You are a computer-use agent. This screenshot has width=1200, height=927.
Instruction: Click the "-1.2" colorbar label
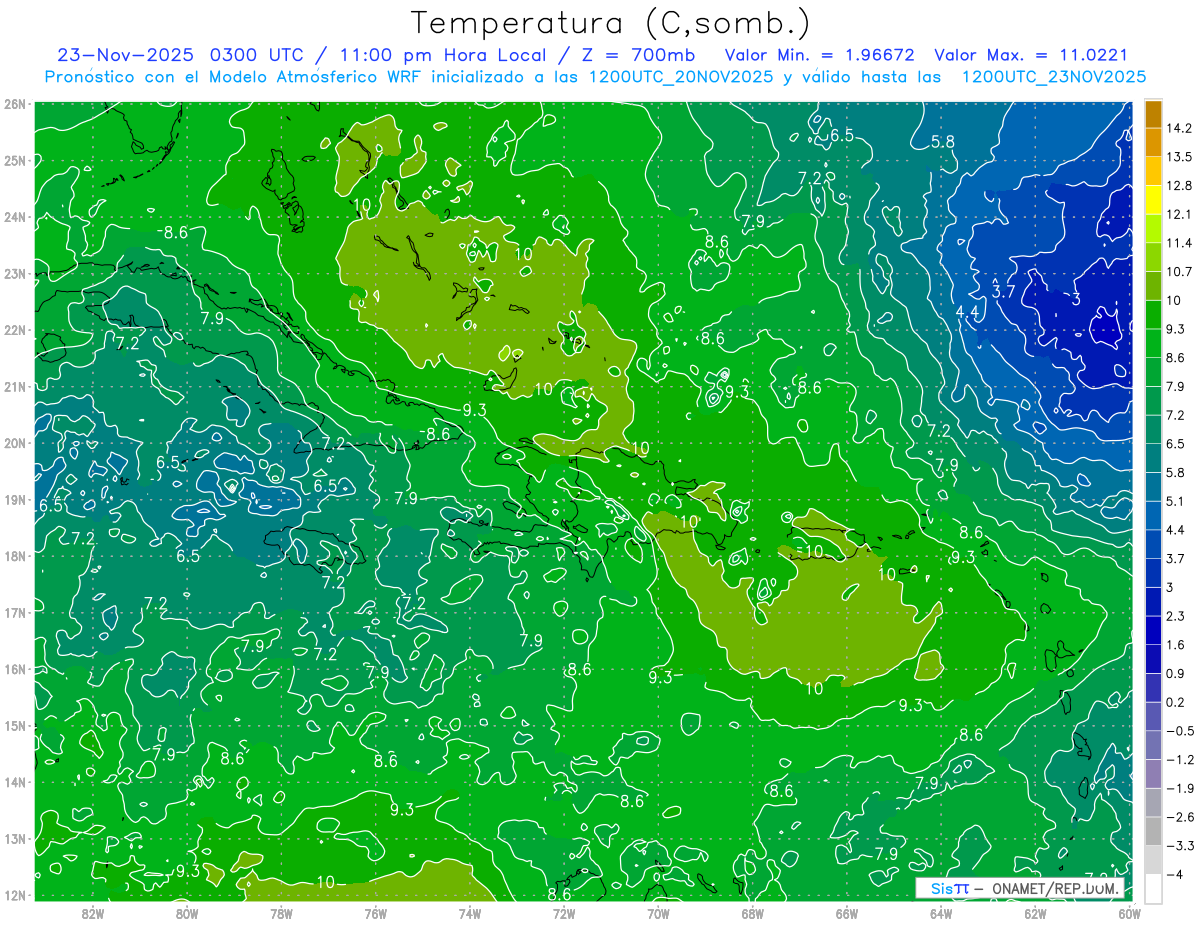[1179, 760]
